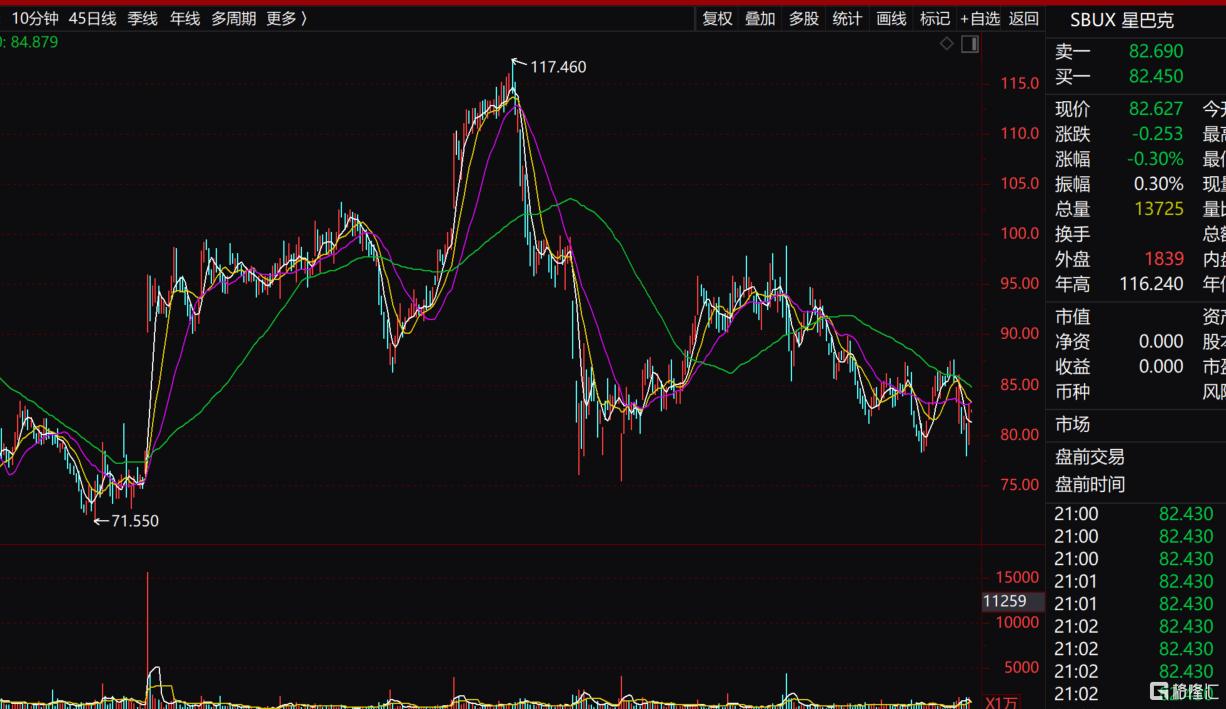Activate the 画线 drawing tool
Viewport: 1226px width, 709px height.
coord(891,18)
